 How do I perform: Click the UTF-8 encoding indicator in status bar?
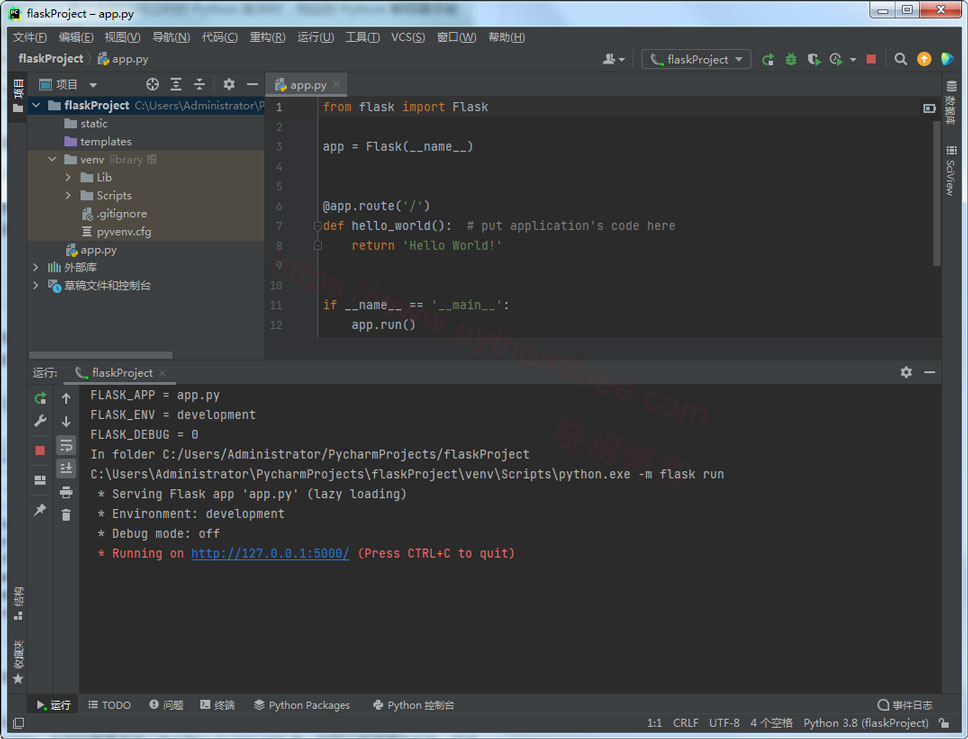pos(724,722)
